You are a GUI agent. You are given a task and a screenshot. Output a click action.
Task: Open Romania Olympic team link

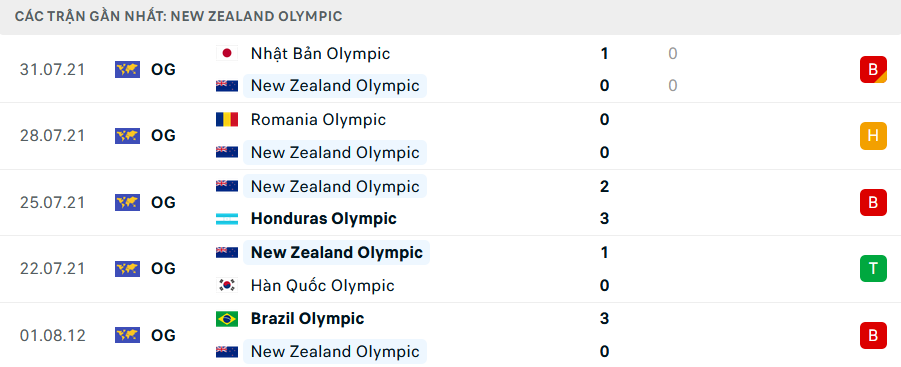pyautogui.click(x=318, y=119)
